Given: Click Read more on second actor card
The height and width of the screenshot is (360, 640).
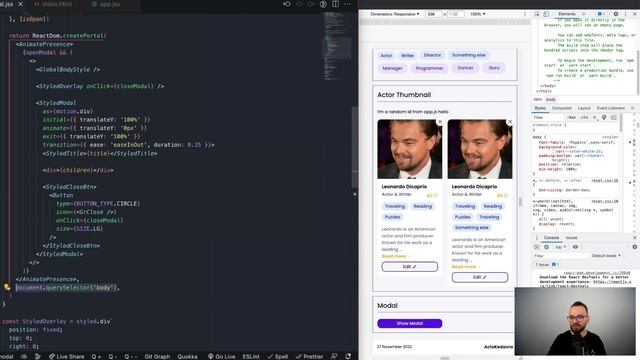Looking at the screenshot, I should coord(465,267).
